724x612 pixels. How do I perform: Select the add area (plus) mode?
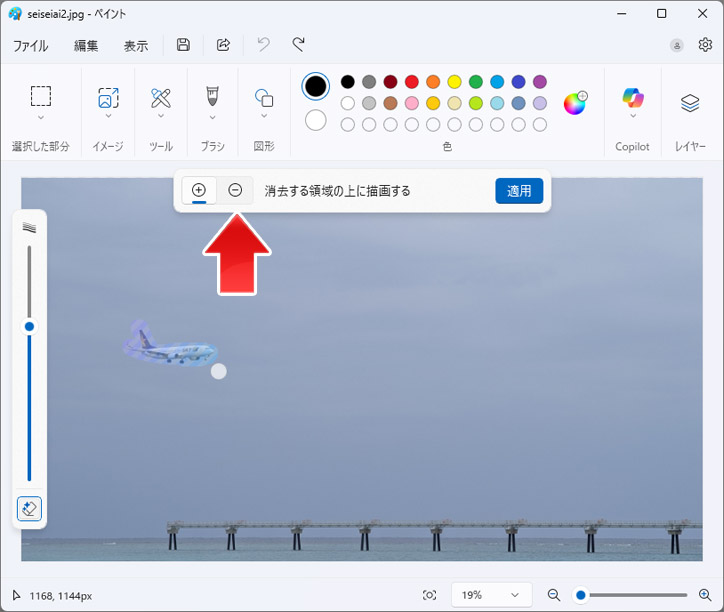[199, 190]
